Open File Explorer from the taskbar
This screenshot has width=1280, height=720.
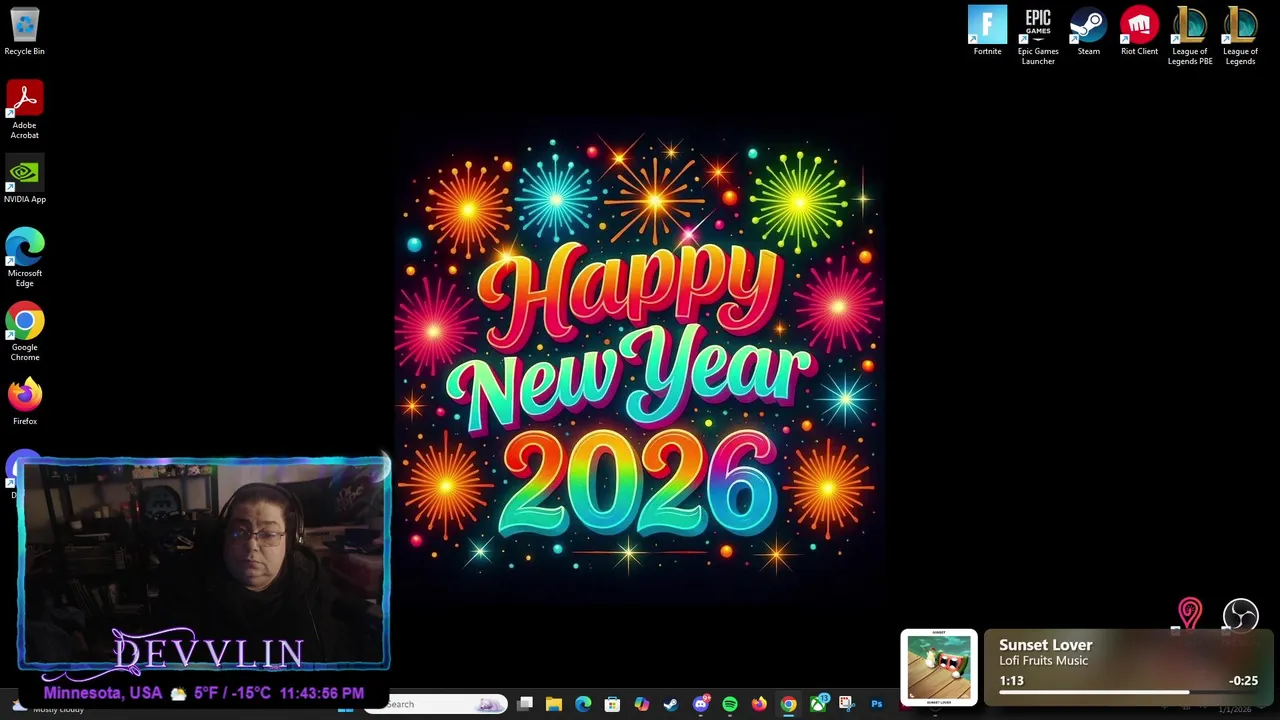pyautogui.click(x=553, y=704)
